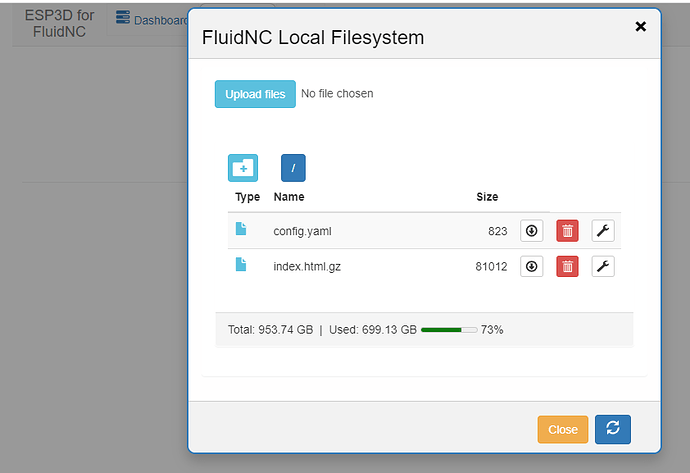Open wrench options for index.html.gz
Image resolution: width=690 pixels, height=473 pixels.
(603, 266)
